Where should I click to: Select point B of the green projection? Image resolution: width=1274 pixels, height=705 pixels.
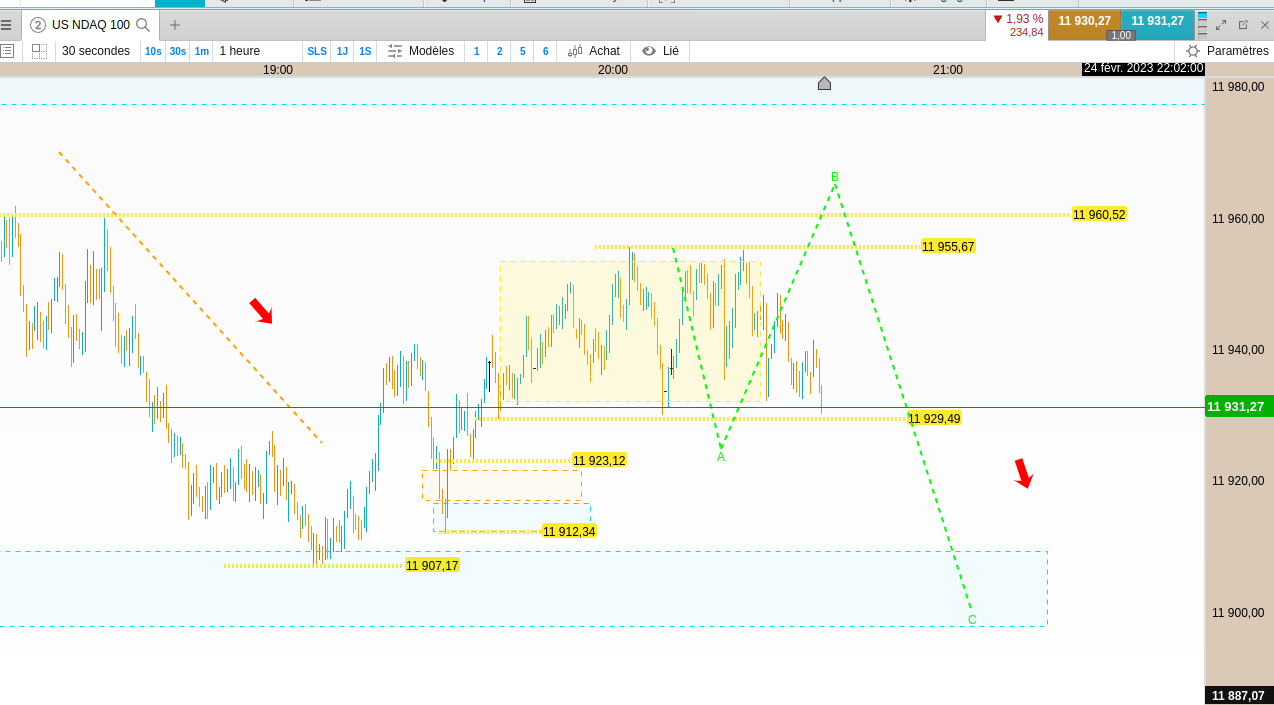click(x=835, y=177)
